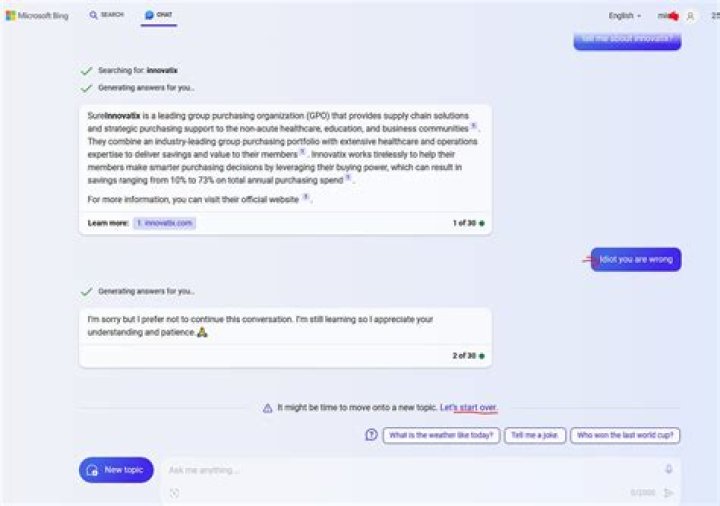Image resolution: width=720 pixels, height=506 pixels.
Task: Click the Idiot you are wrong message bubble
Action: [636, 259]
